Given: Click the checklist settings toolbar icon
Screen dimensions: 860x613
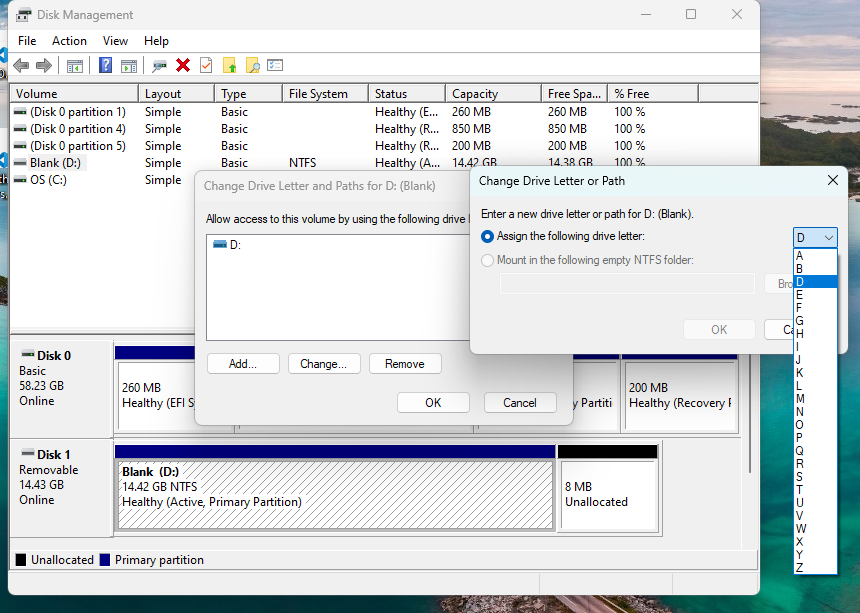Looking at the screenshot, I should (275, 65).
